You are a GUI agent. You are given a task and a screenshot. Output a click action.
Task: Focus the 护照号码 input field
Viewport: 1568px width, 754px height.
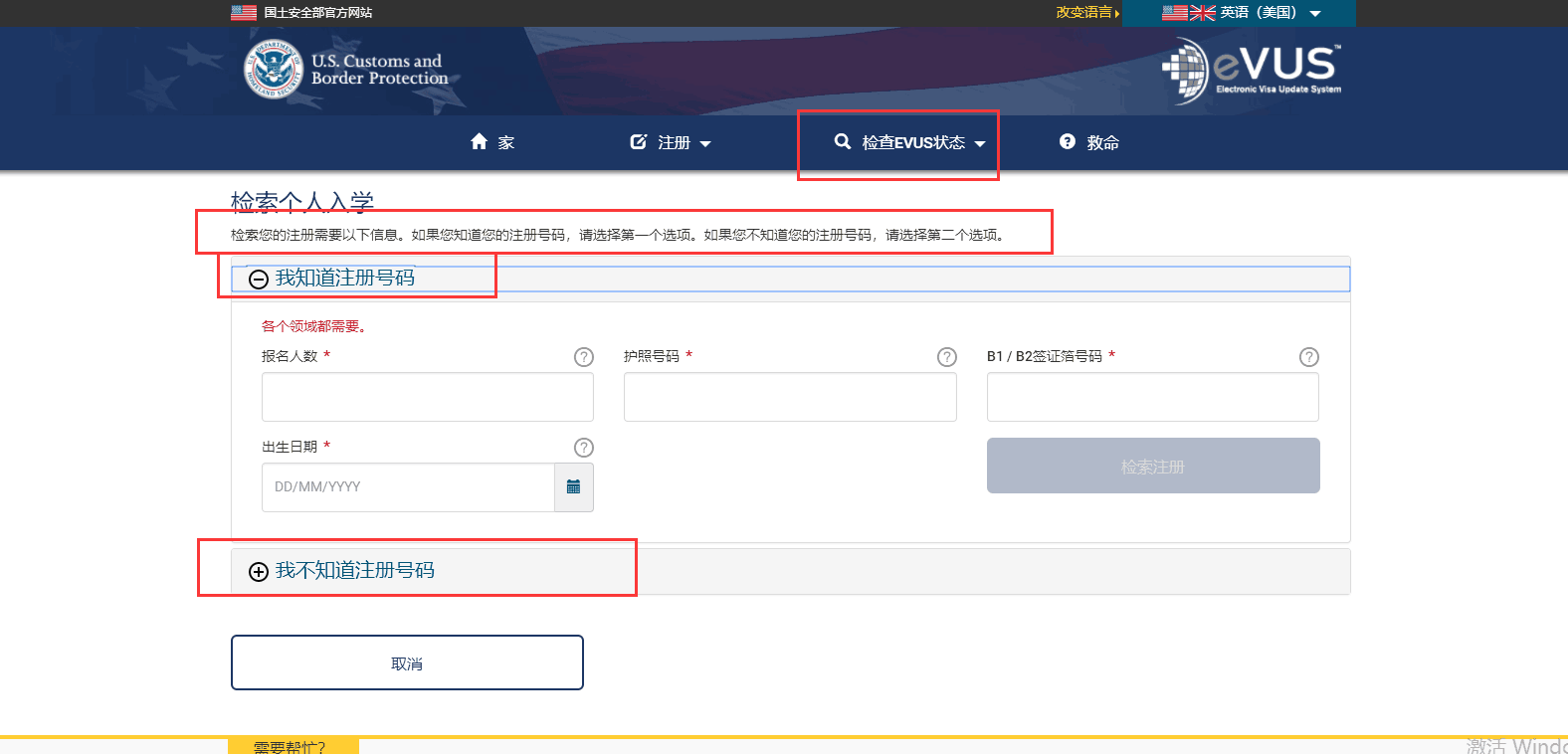click(790, 397)
